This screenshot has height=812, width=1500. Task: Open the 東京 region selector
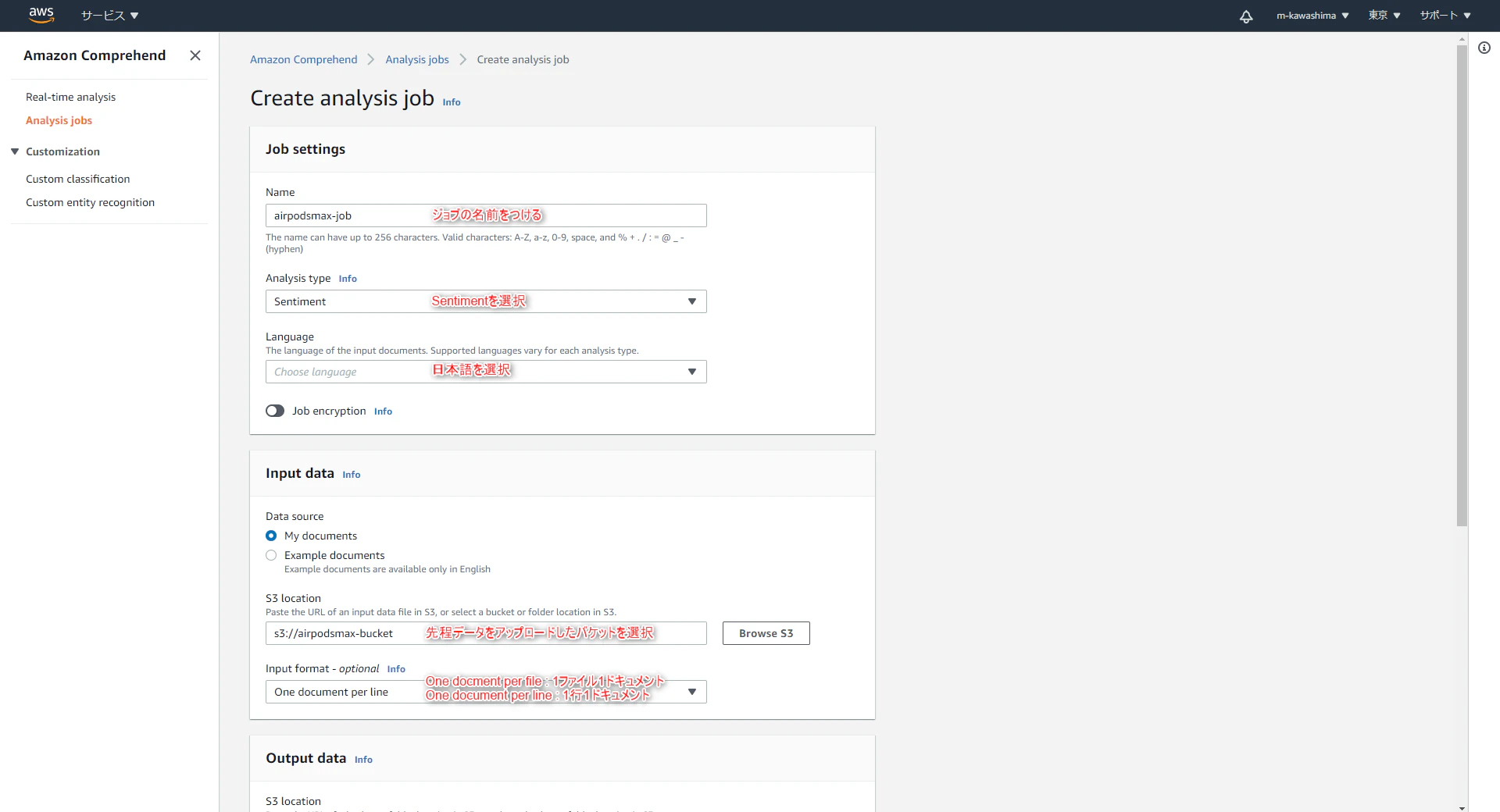pos(1384,16)
